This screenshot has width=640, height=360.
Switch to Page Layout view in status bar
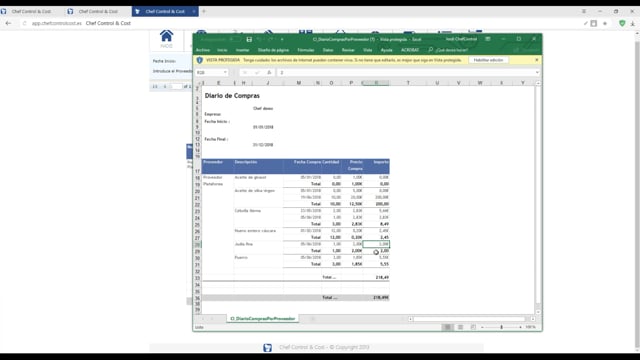point(460,327)
